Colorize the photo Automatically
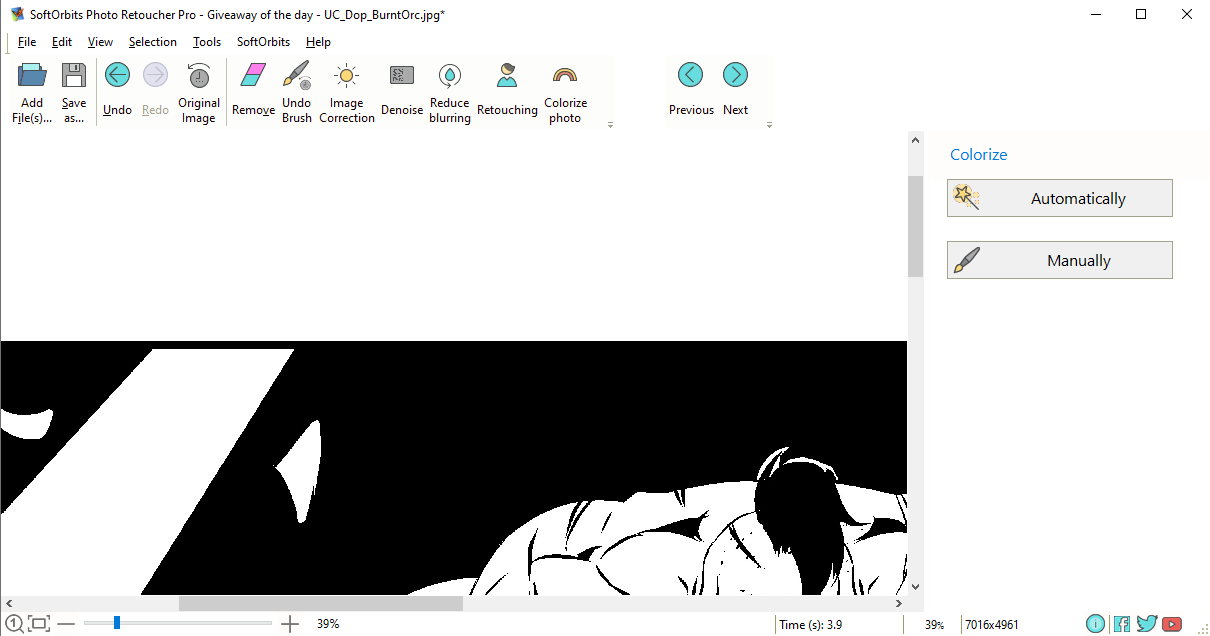This screenshot has height=636, width=1210. 1060,198
